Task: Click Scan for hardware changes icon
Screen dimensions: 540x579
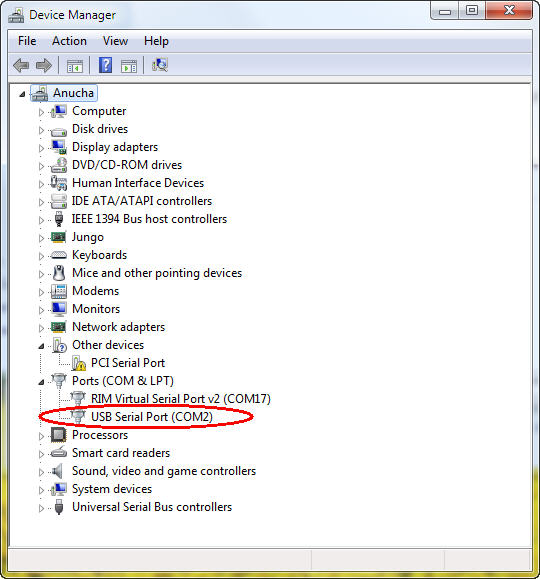Action: 160,65
